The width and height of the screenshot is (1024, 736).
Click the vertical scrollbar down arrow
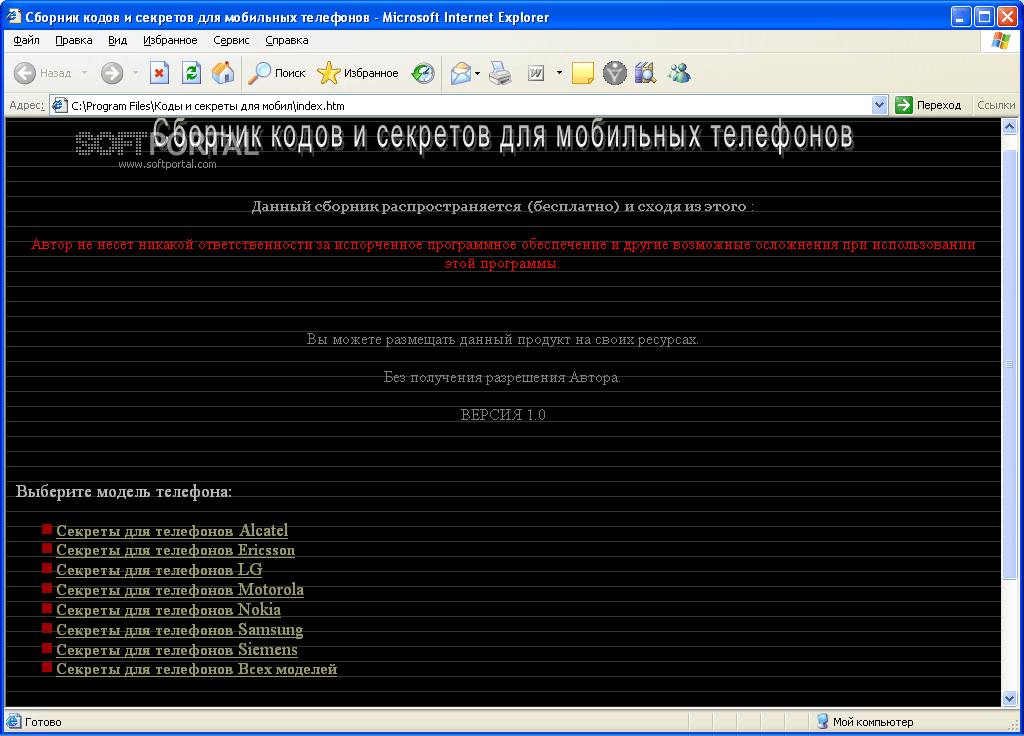click(1009, 698)
